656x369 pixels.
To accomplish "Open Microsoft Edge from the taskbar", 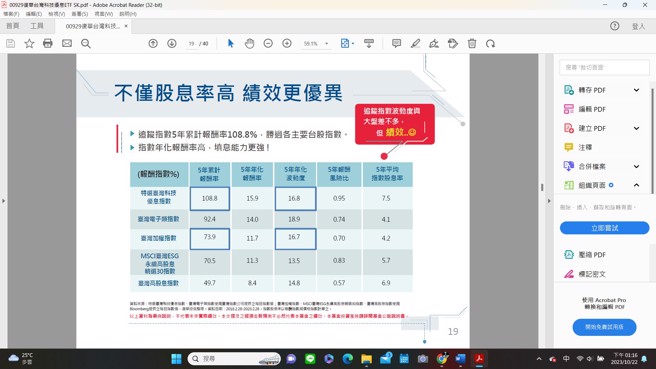I will point(348,359).
